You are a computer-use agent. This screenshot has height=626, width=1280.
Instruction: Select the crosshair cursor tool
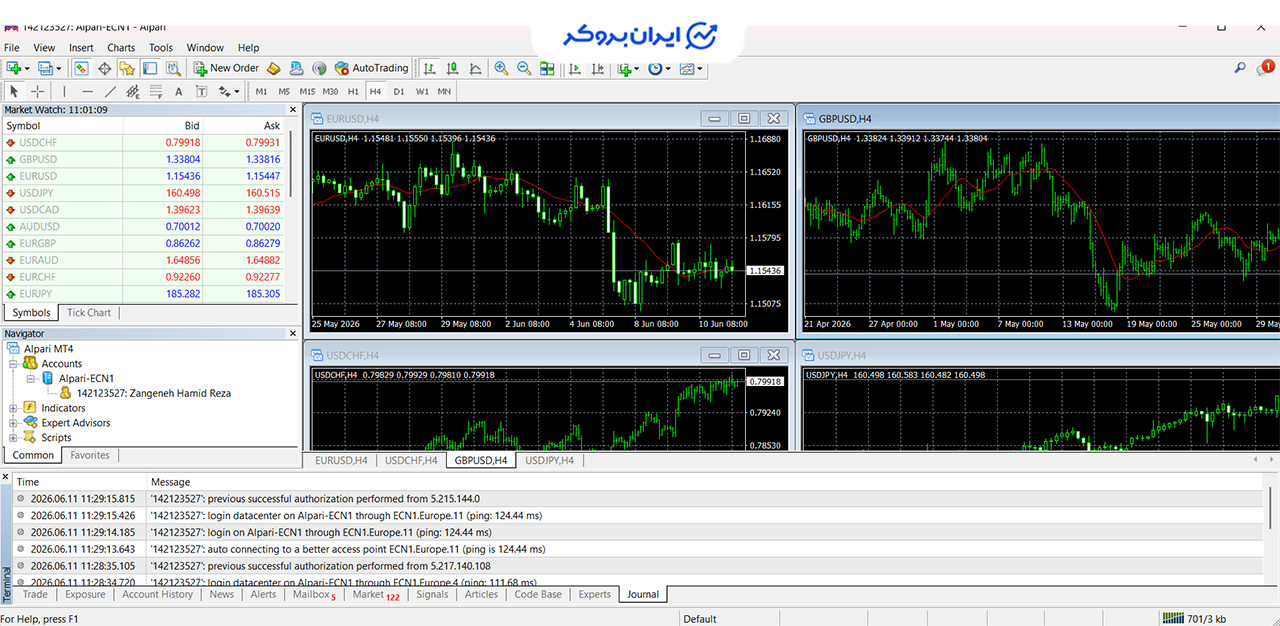point(37,91)
